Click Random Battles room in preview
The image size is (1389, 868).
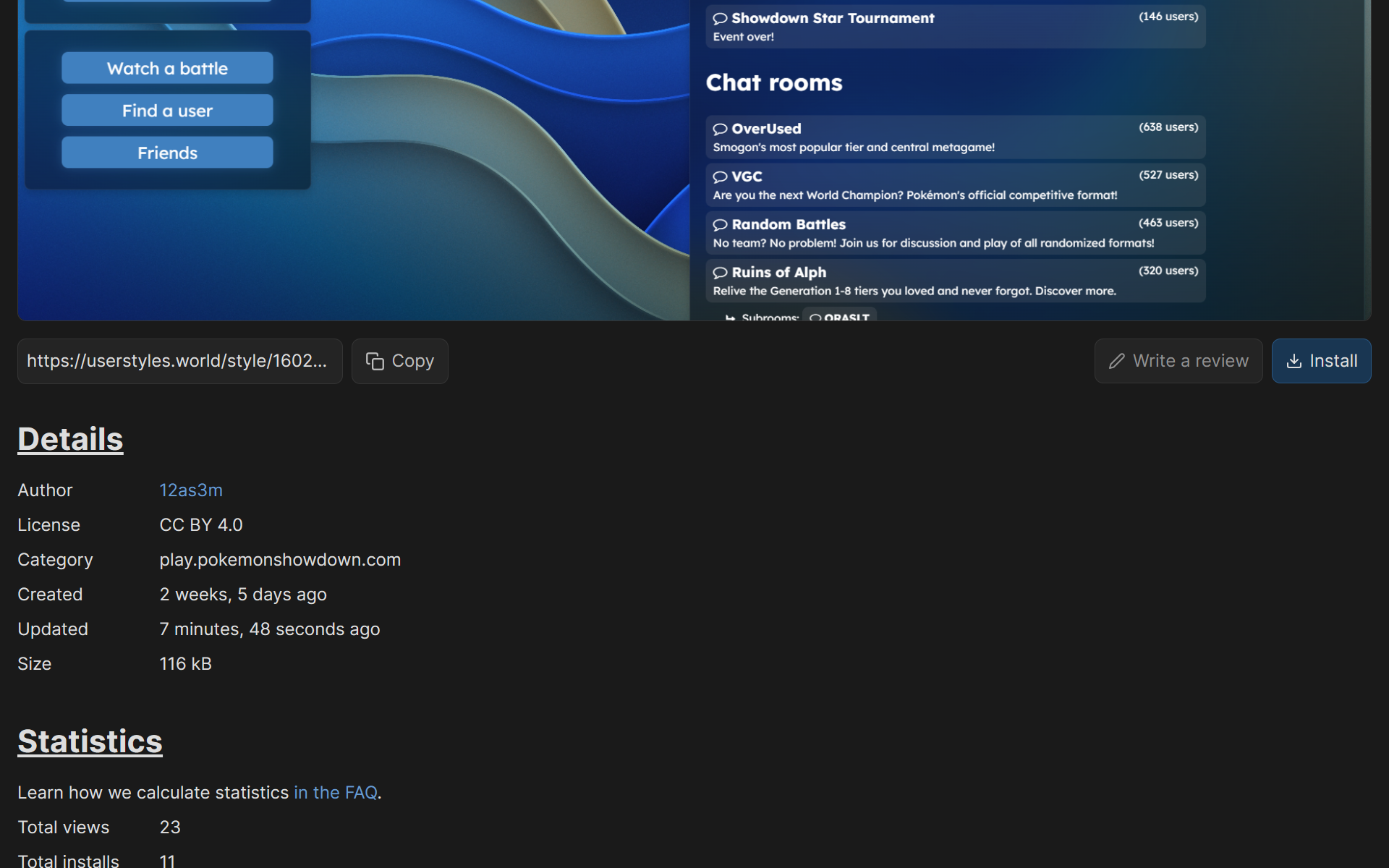tap(956, 233)
